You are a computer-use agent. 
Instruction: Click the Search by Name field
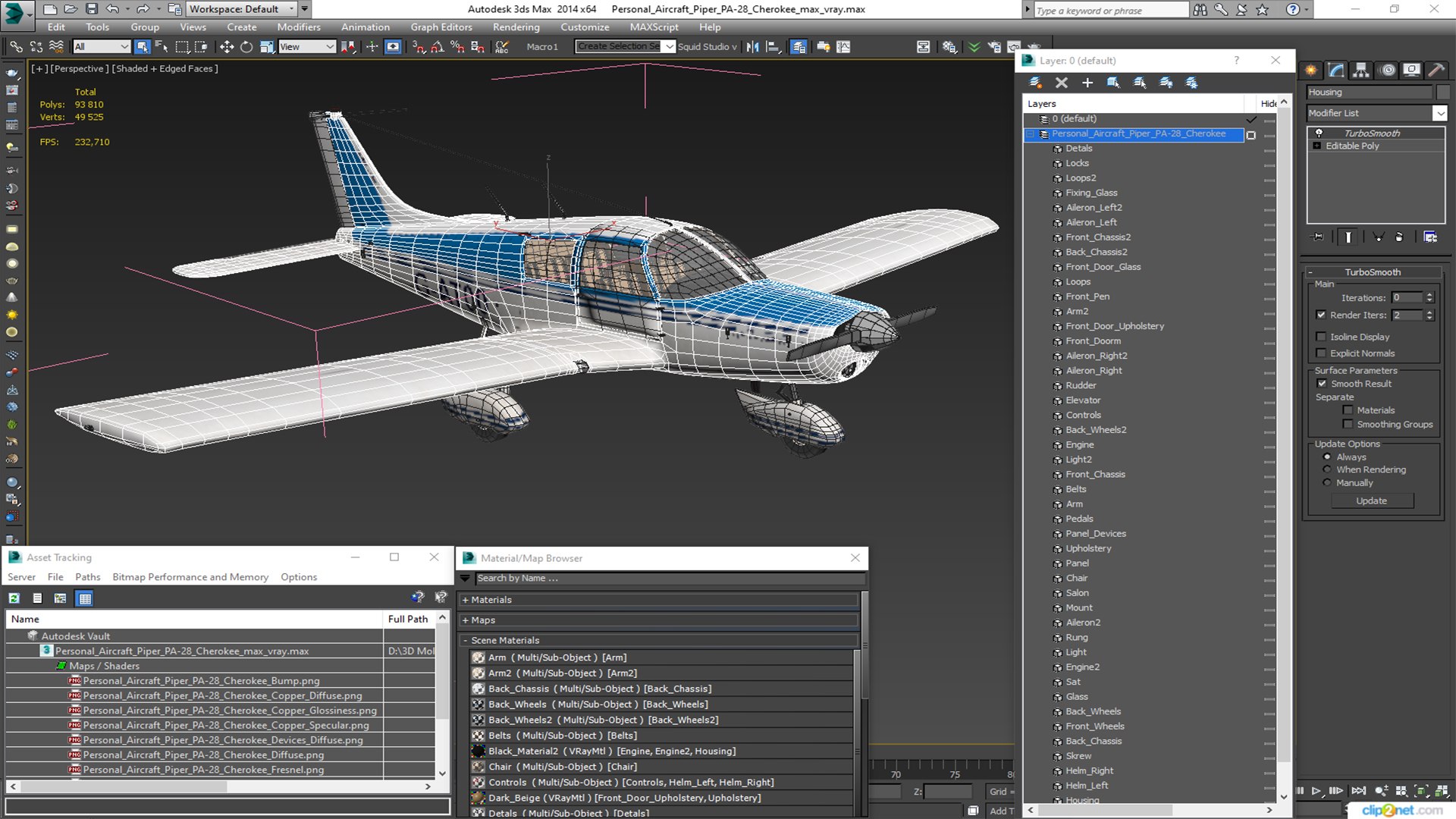click(670, 579)
